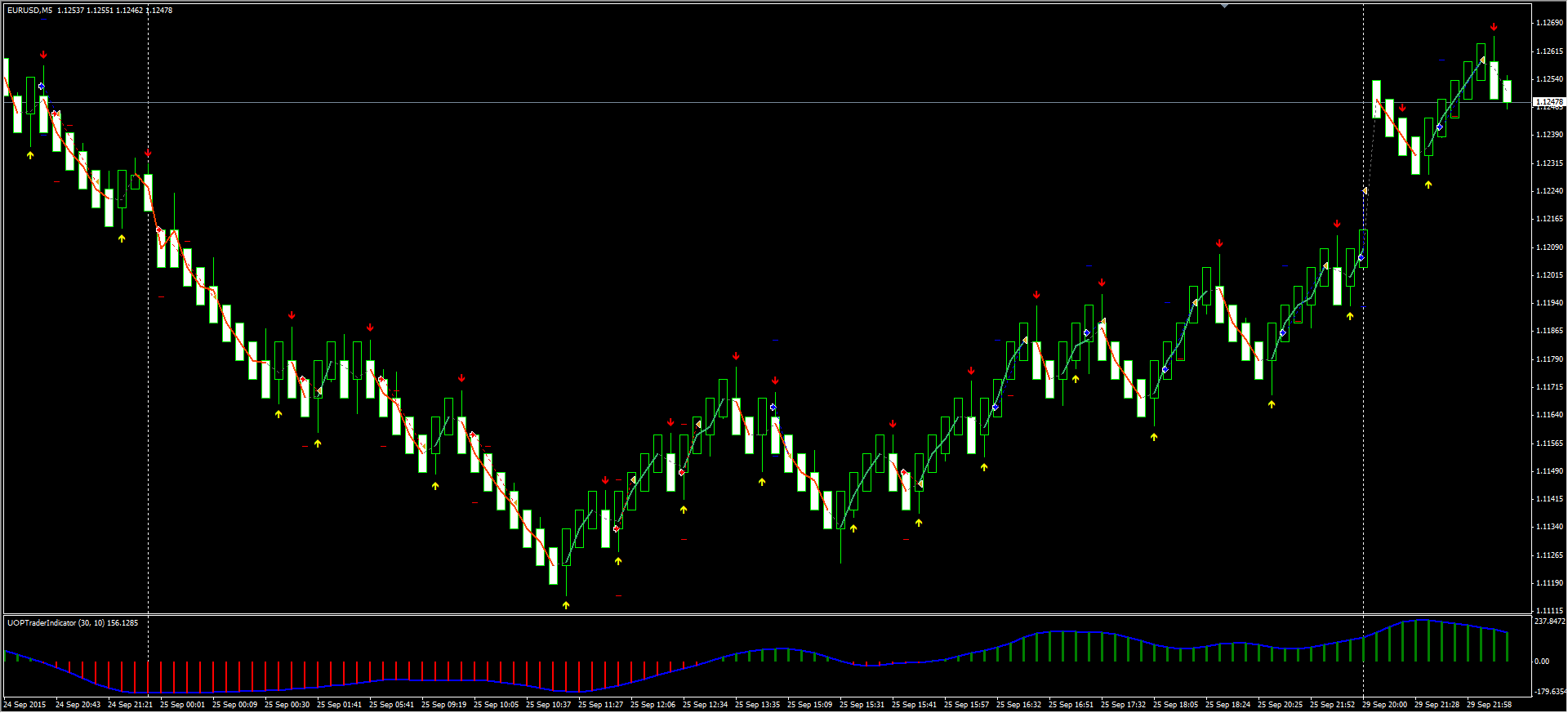Click time label 25 Sep 15:57
The width and height of the screenshot is (1568, 713).
tap(966, 704)
